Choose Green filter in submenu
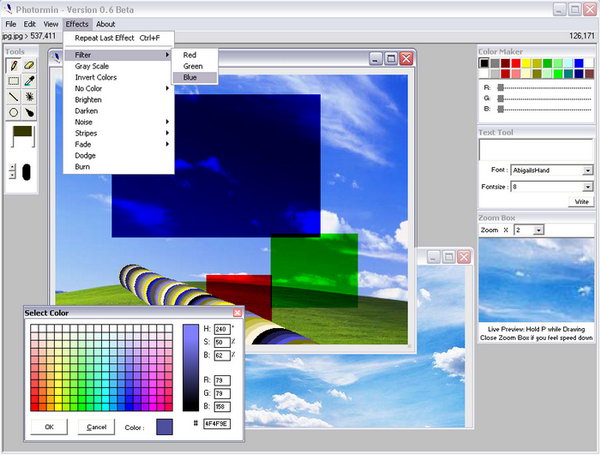 [195, 66]
